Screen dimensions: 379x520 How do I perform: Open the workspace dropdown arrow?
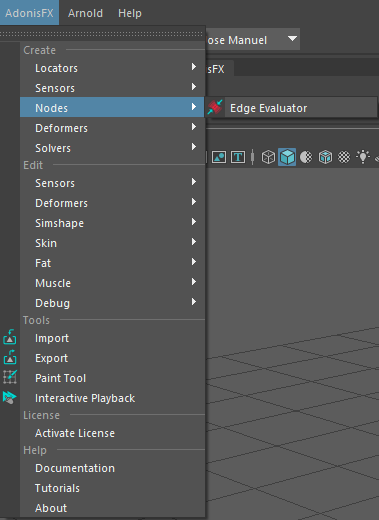click(x=292, y=39)
